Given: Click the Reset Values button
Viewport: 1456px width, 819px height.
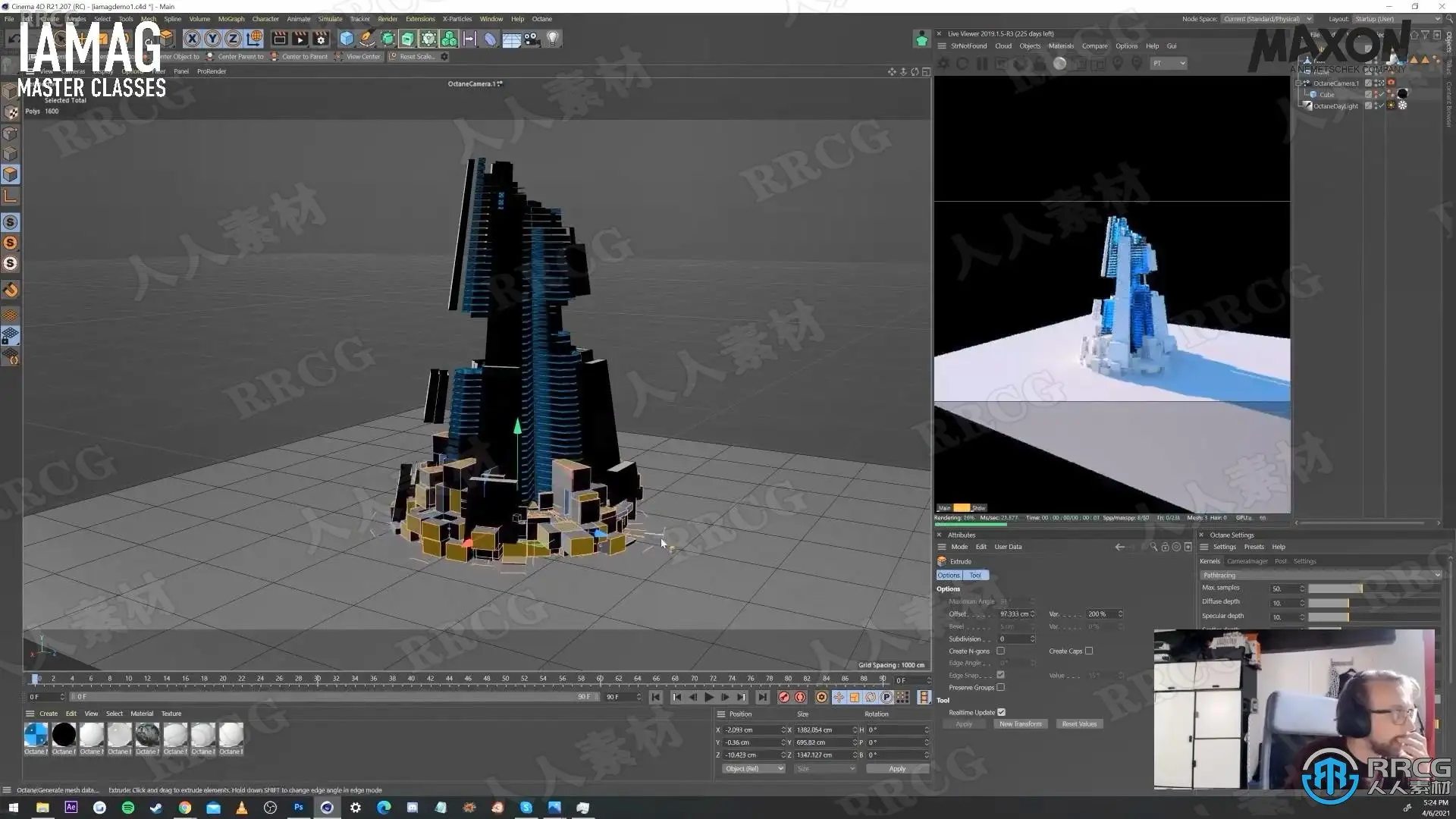Looking at the screenshot, I should coord(1078,723).
